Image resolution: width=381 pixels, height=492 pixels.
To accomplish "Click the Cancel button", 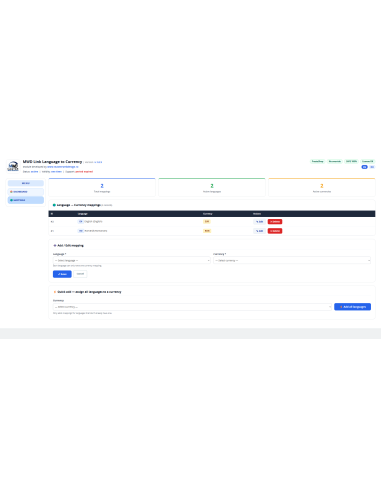I will [80, 274].
